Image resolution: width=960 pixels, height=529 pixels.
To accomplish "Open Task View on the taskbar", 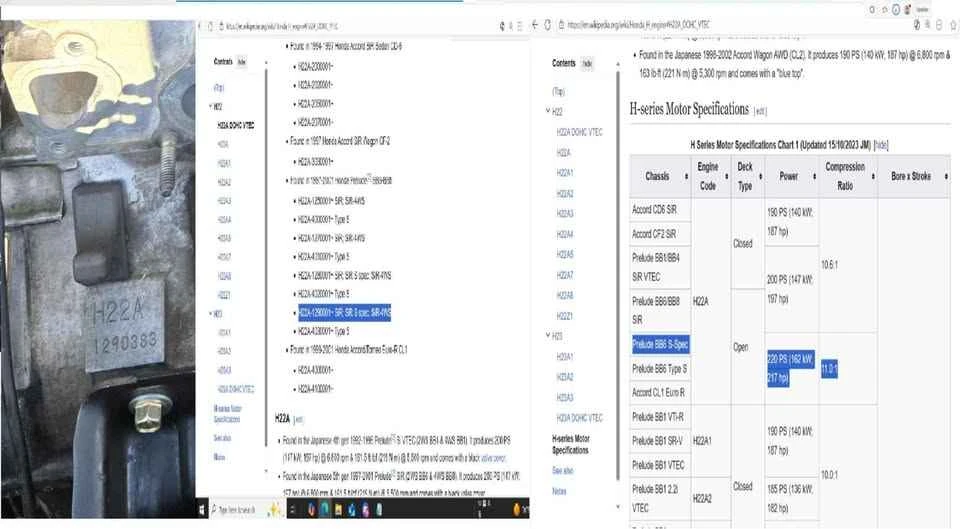I will 293,509.
